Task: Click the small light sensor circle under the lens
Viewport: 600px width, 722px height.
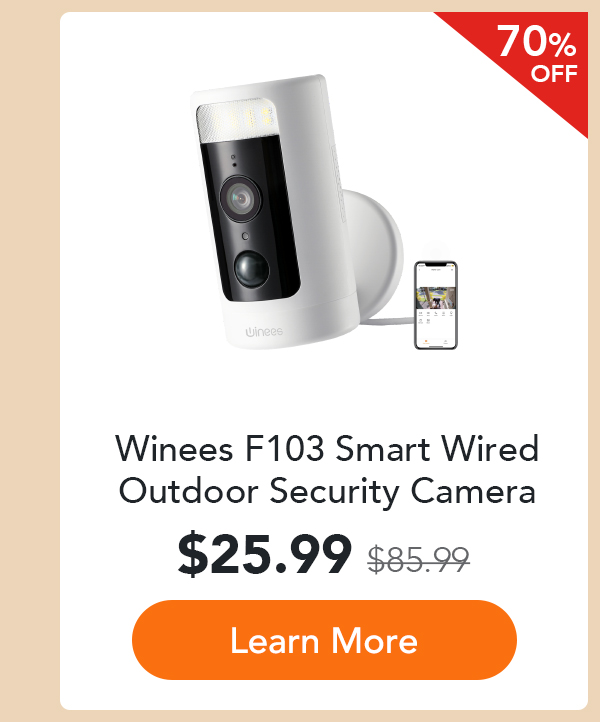Action: coord(245,236)
